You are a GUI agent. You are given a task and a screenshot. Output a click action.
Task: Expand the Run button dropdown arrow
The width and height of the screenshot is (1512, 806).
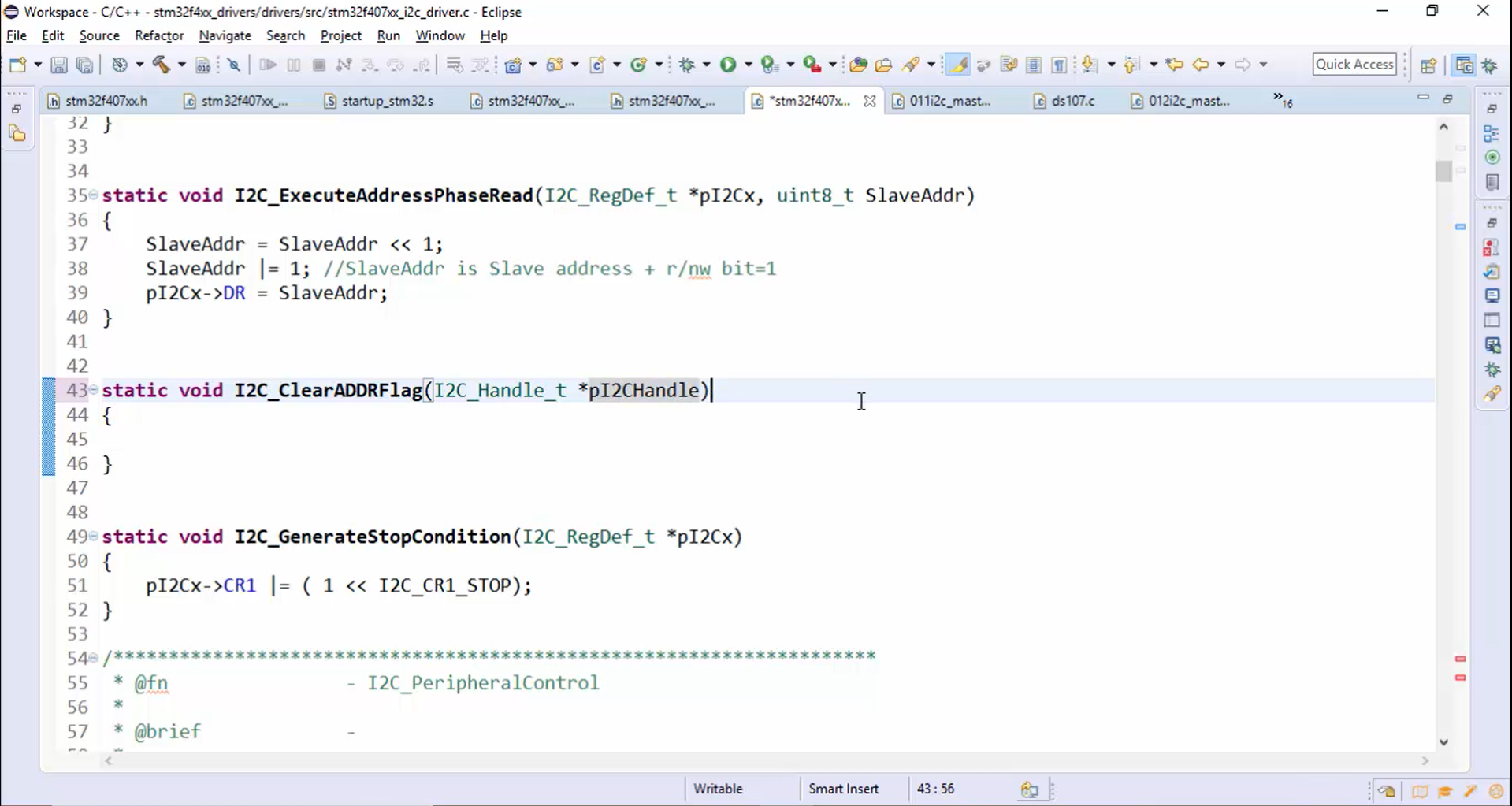(x=748, y=65)
